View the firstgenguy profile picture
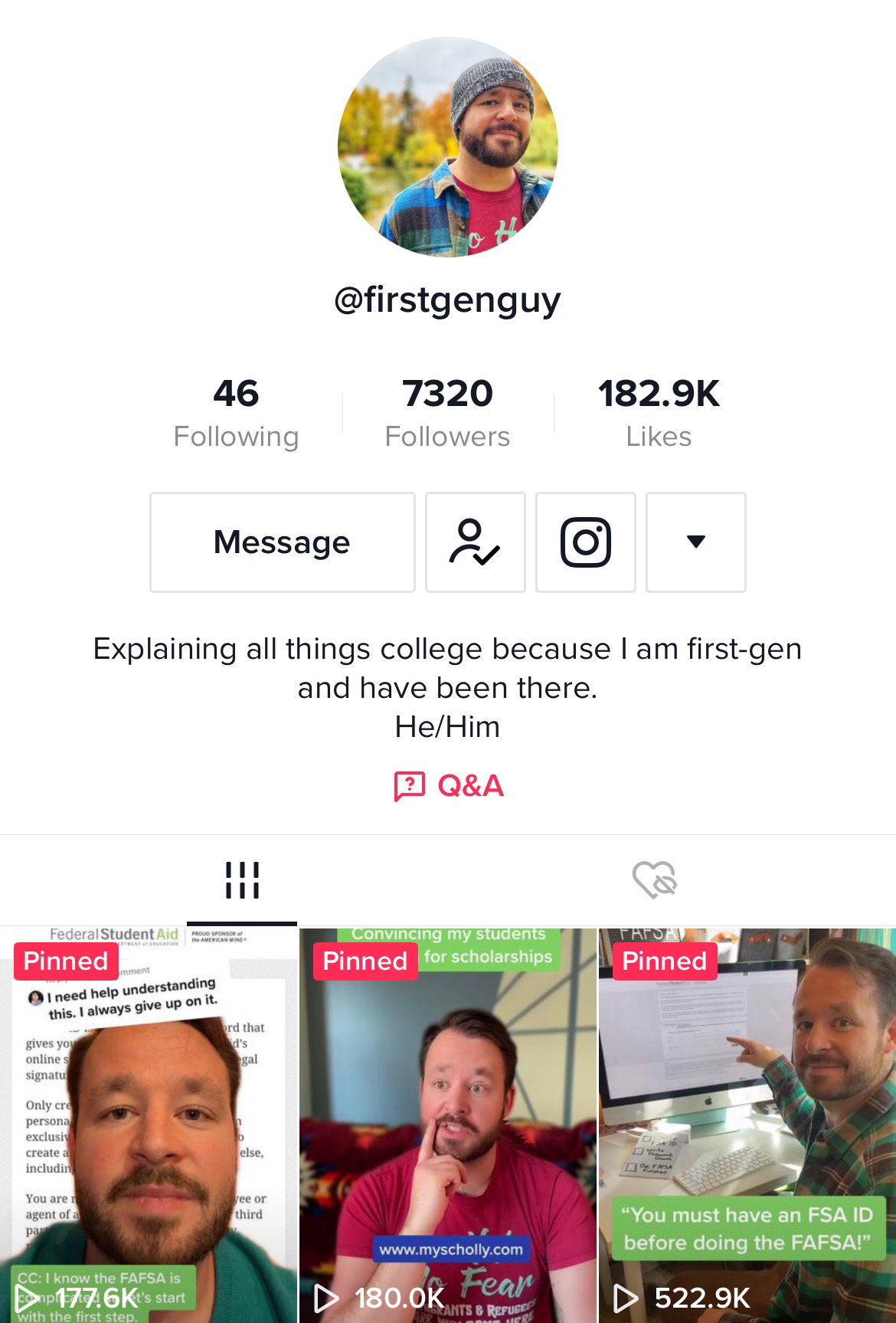This screenshot has height=1323, width=896. 448,147
